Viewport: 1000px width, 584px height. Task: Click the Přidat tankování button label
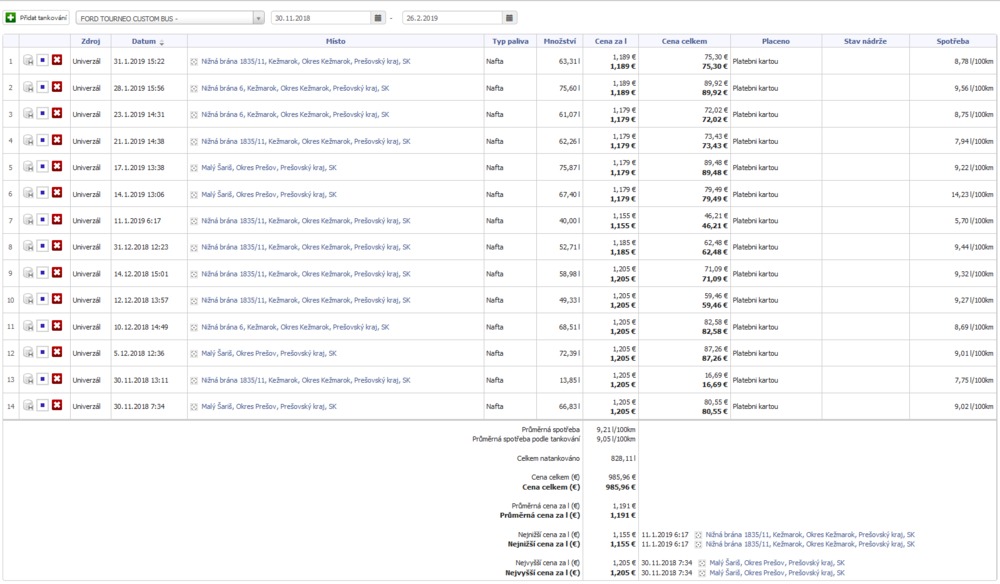[x=43, y=18]
